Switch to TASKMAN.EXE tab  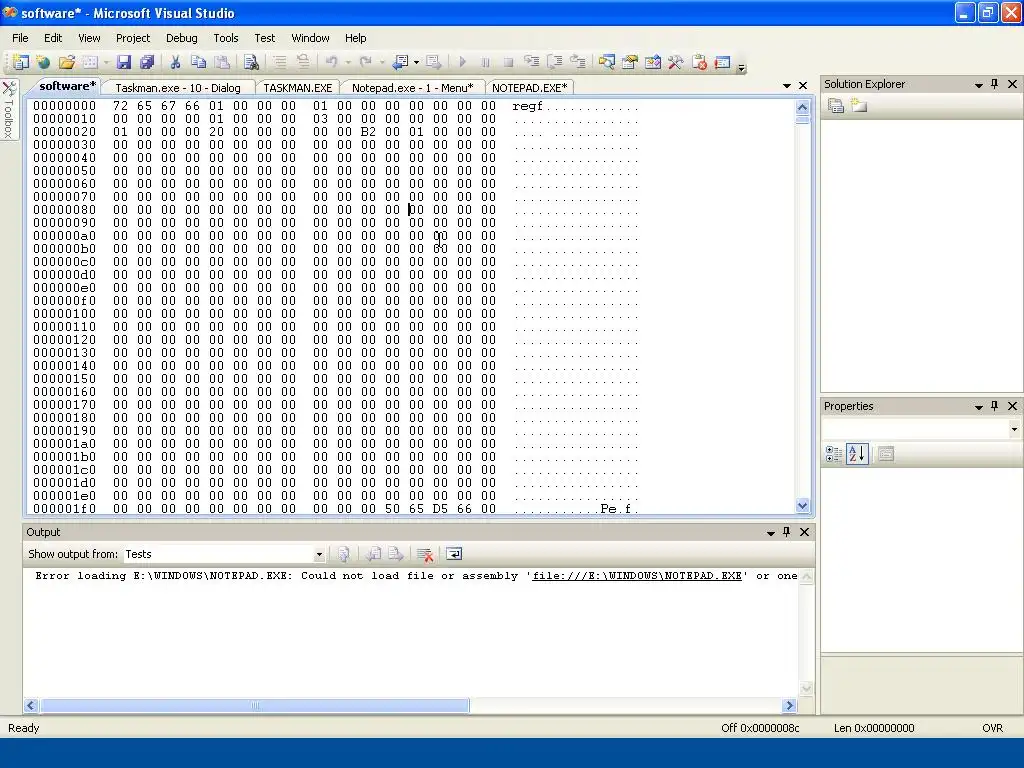[297, 88]
